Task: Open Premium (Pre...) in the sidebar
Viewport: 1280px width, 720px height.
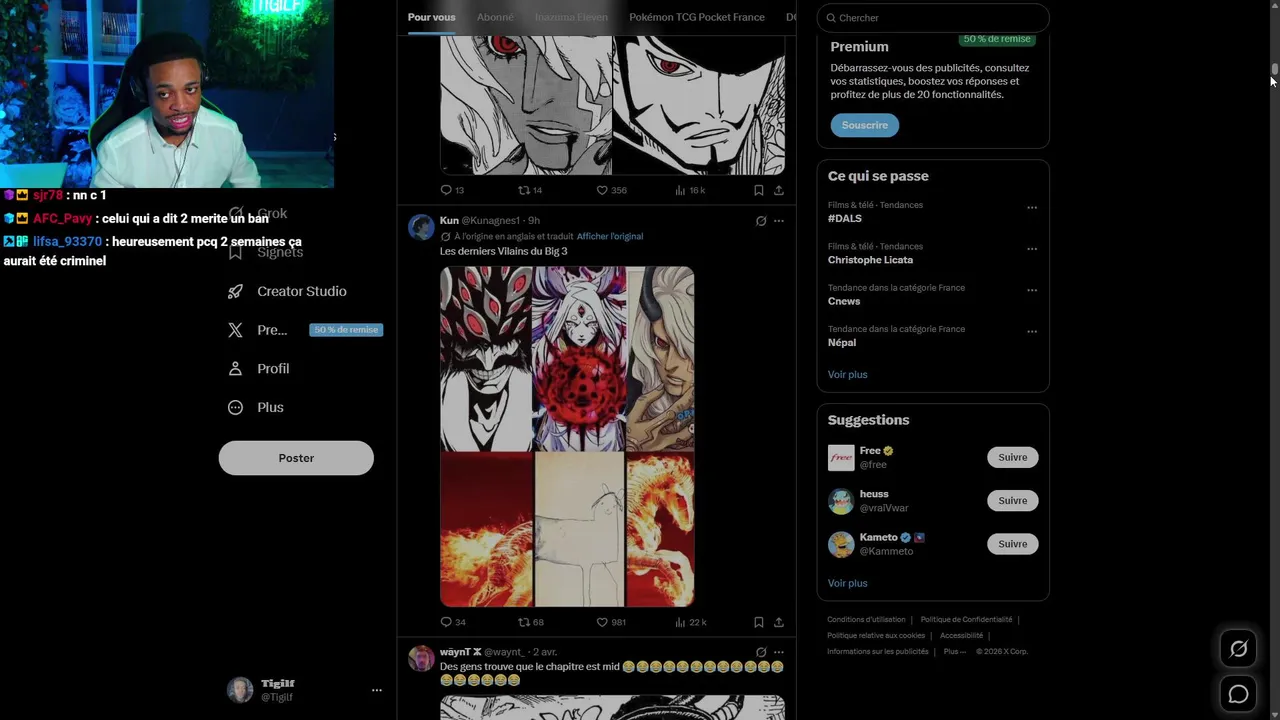Action: 257,330
